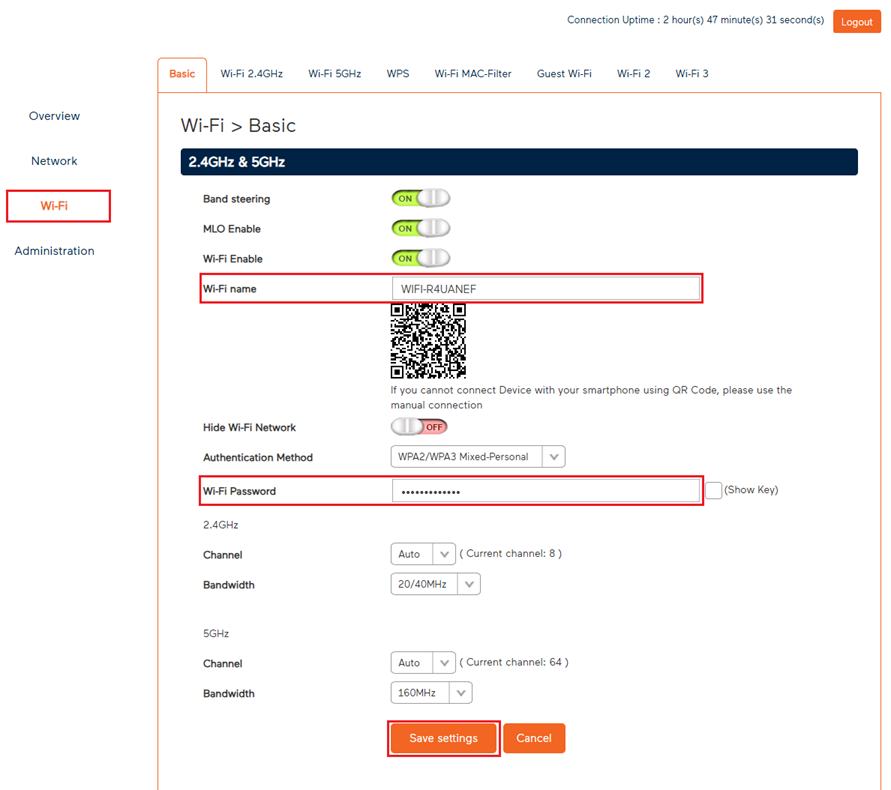Click the Logout button

(x=856, y=20)
